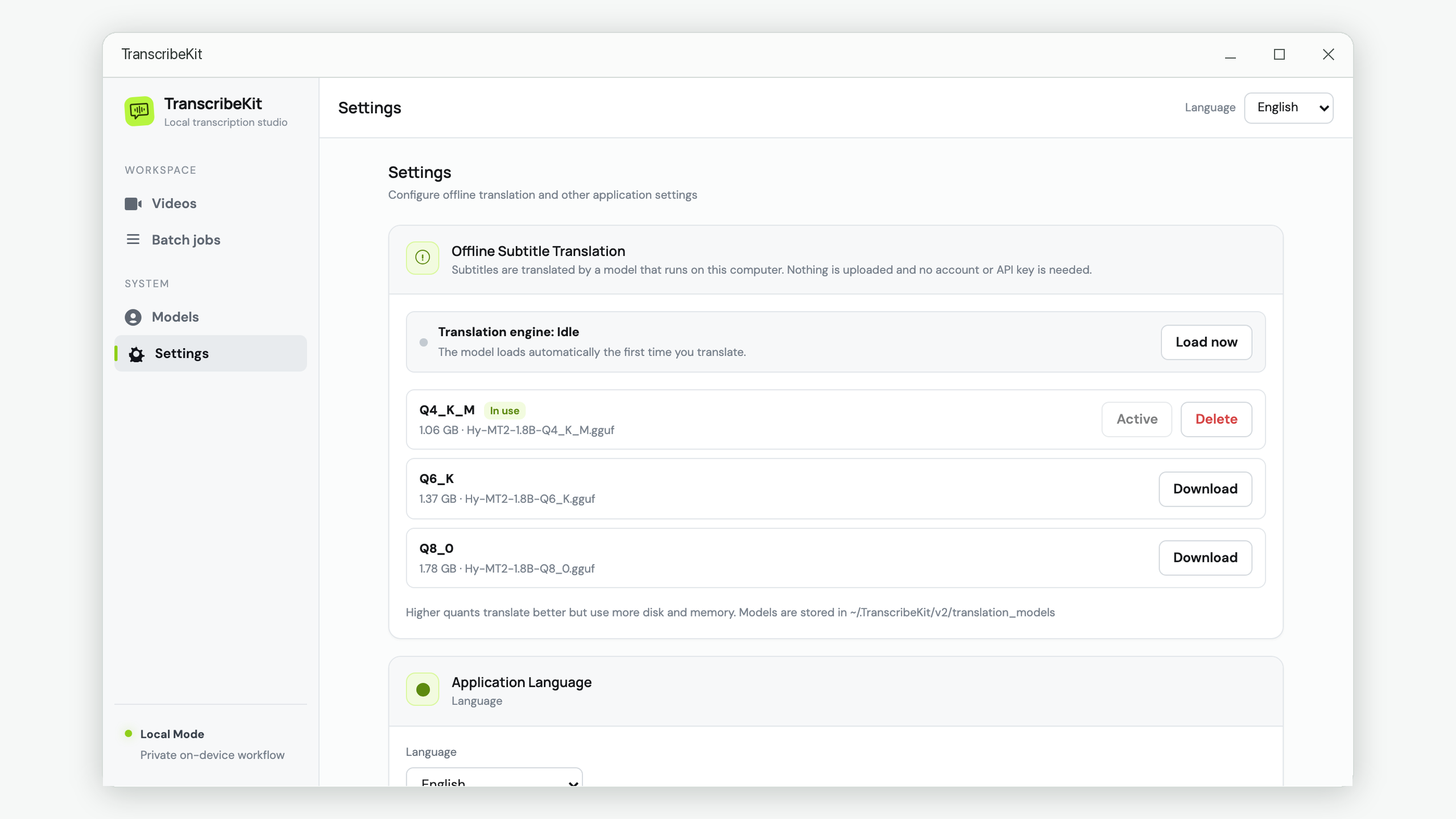This screenshot has height=819, width=1456.
Task: Close the TranscribeKit window
Action: (x=1328, y=55)
